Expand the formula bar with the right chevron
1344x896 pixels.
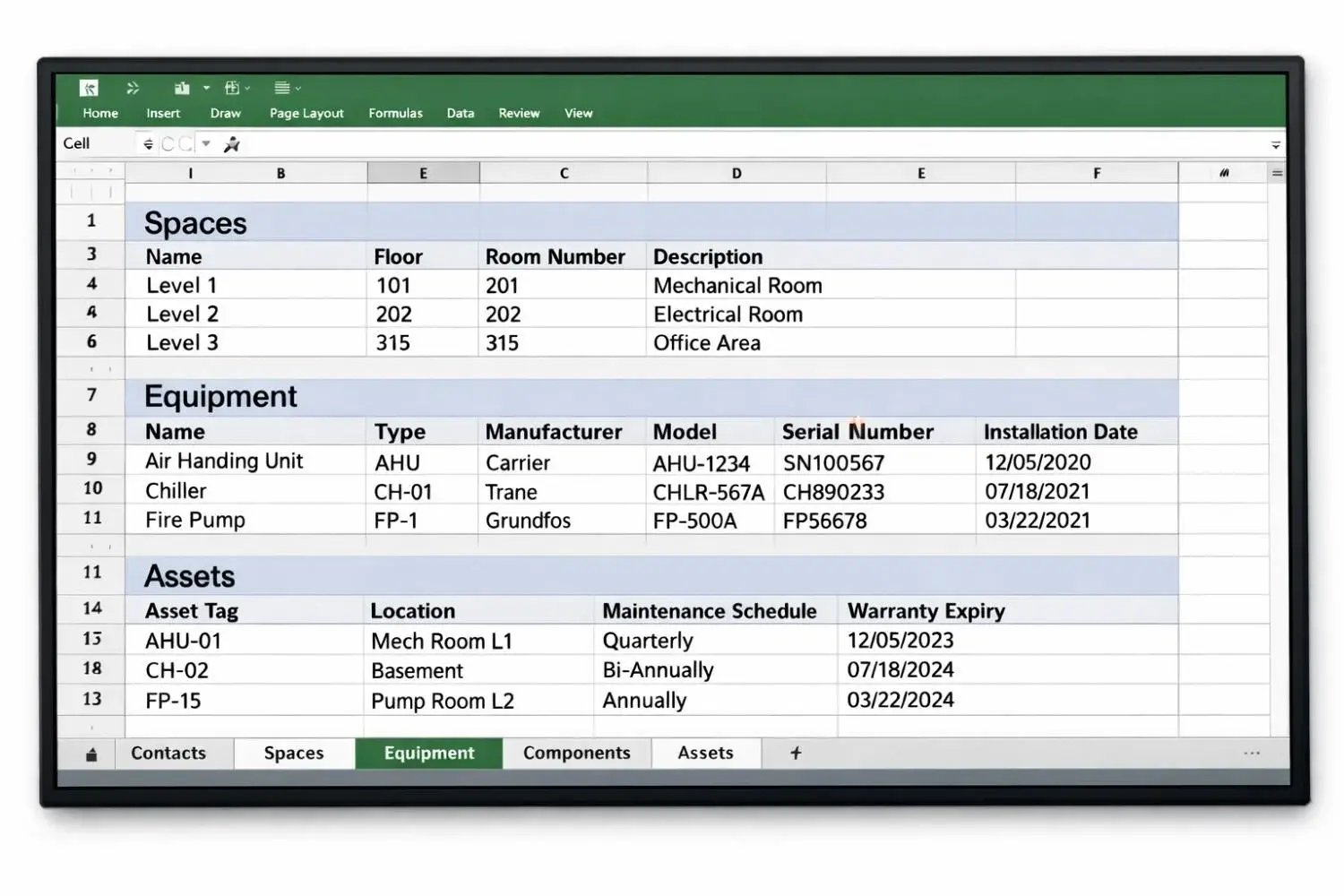click(1276, 144)
